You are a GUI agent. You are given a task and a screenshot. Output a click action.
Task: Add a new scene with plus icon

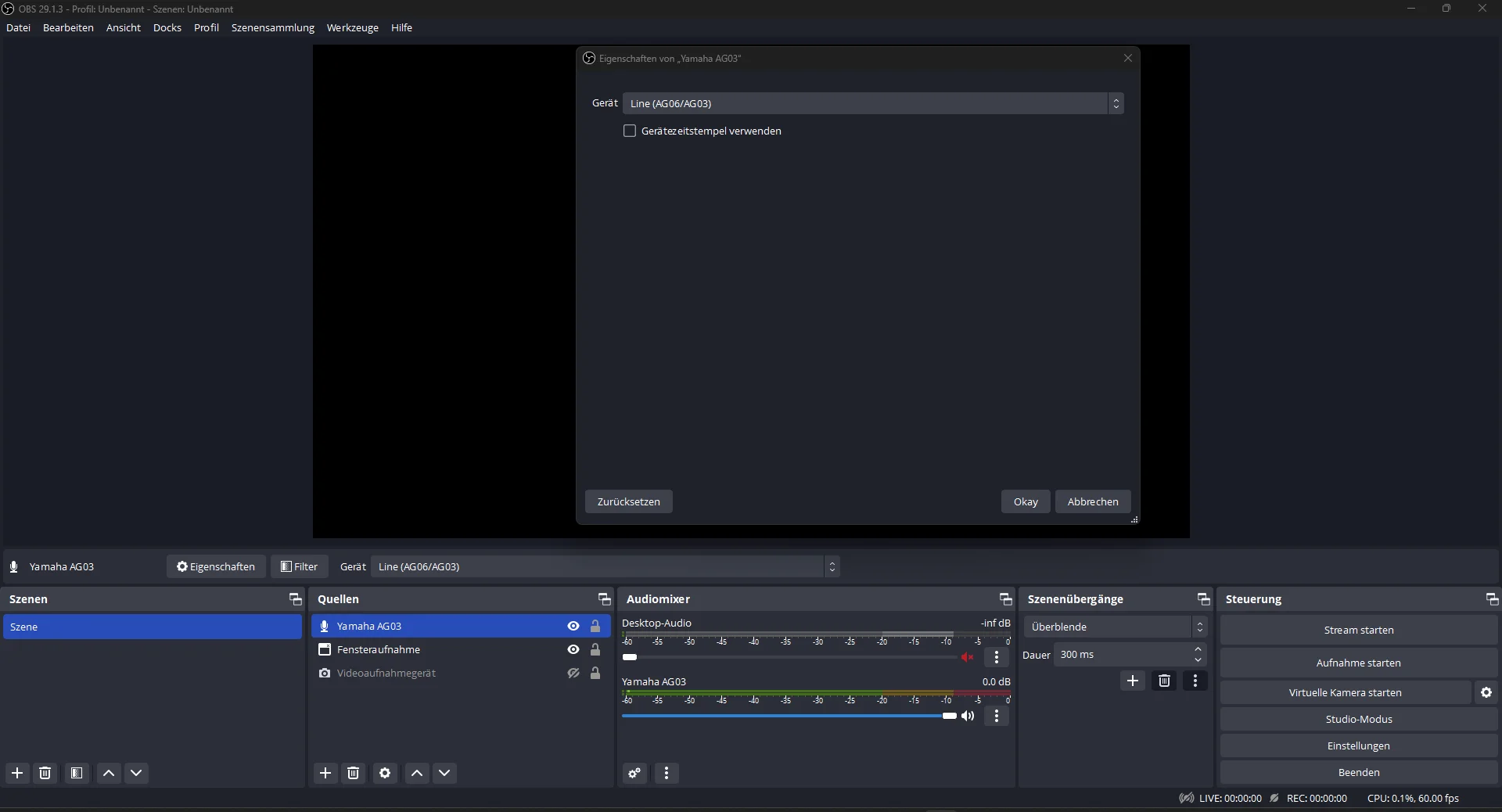[17, 773]
